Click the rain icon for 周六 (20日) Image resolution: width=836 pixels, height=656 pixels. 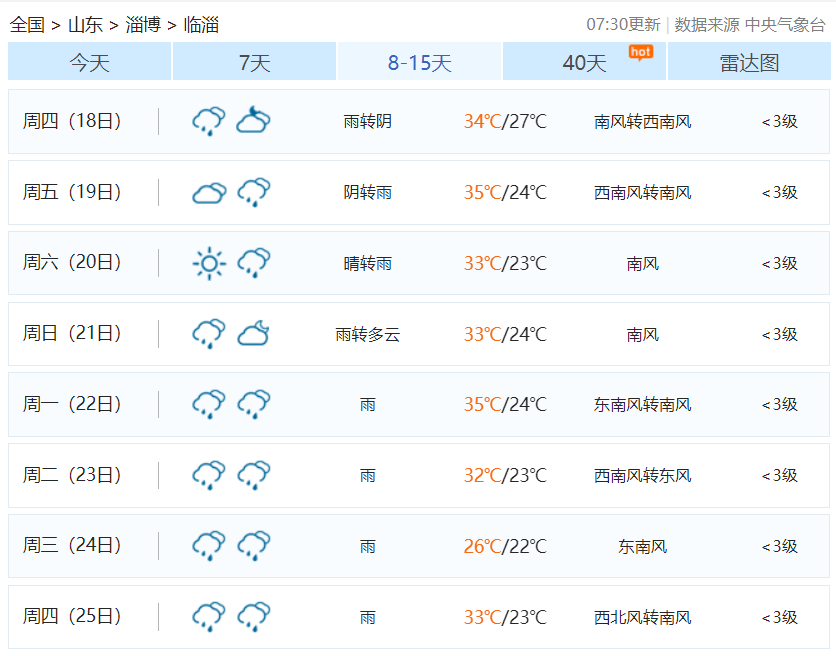[x=254, y=263]
